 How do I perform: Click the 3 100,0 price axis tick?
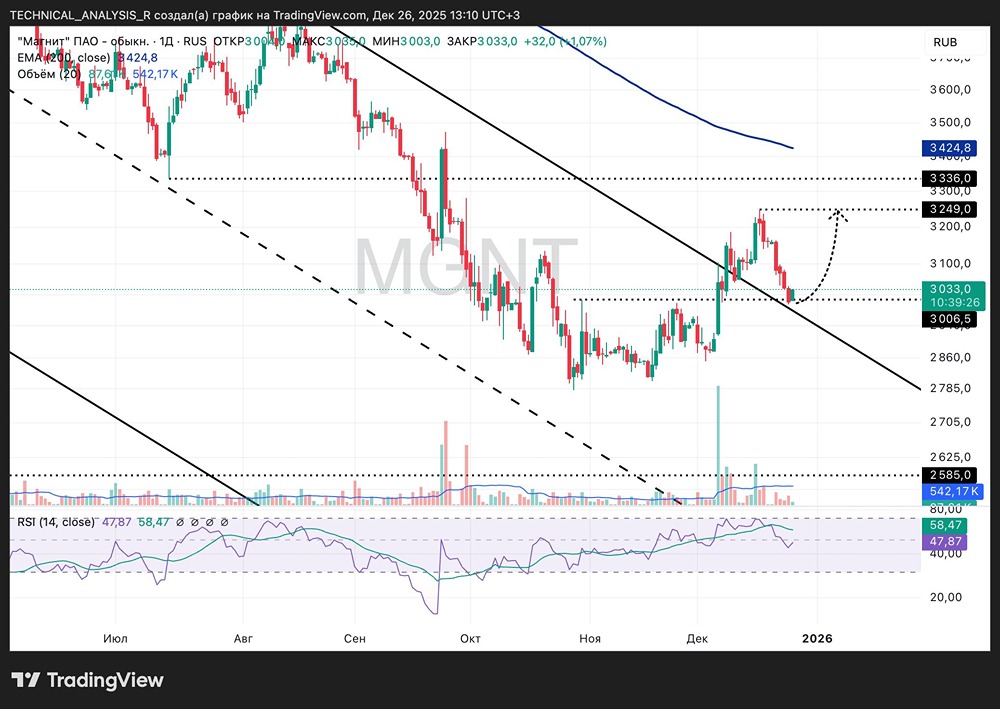pos(950,263)
